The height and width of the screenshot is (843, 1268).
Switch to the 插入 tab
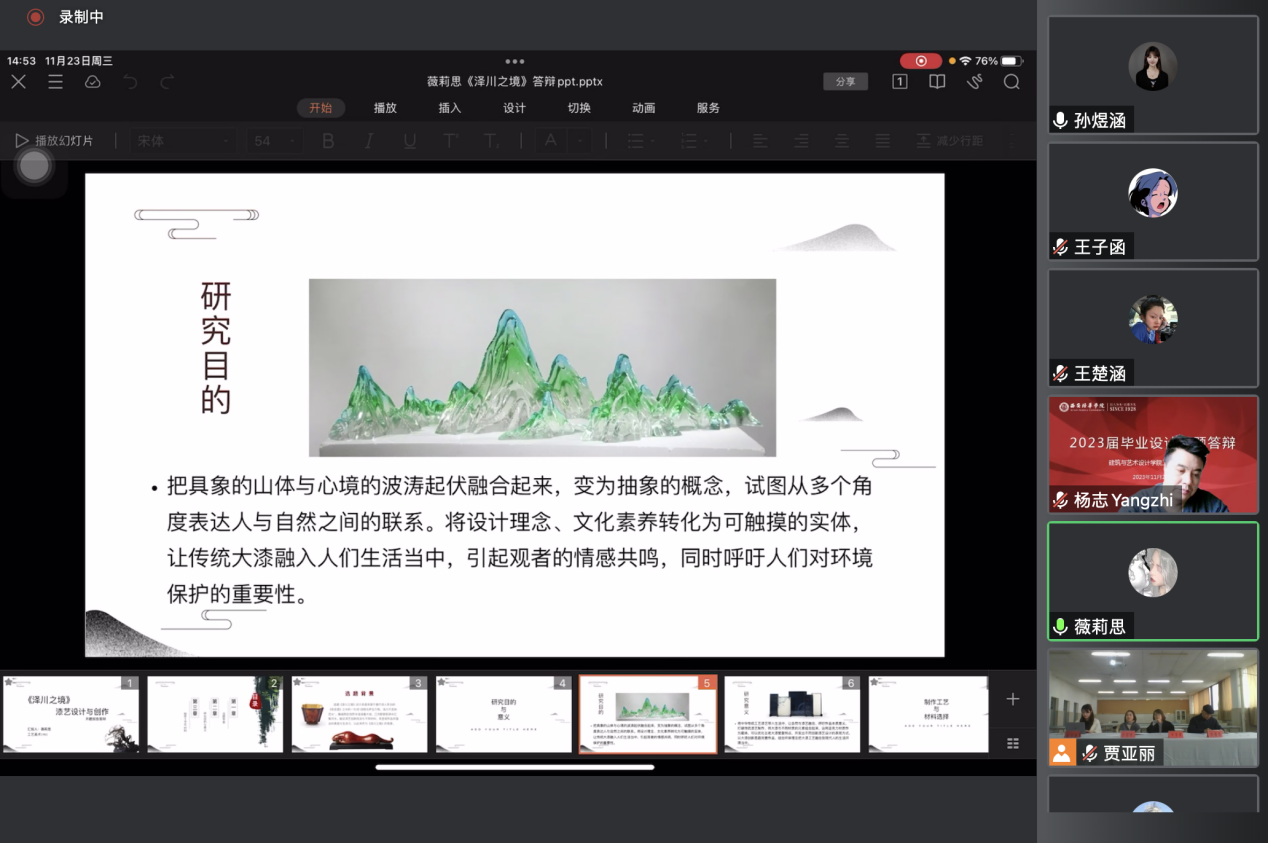[450, 108]
